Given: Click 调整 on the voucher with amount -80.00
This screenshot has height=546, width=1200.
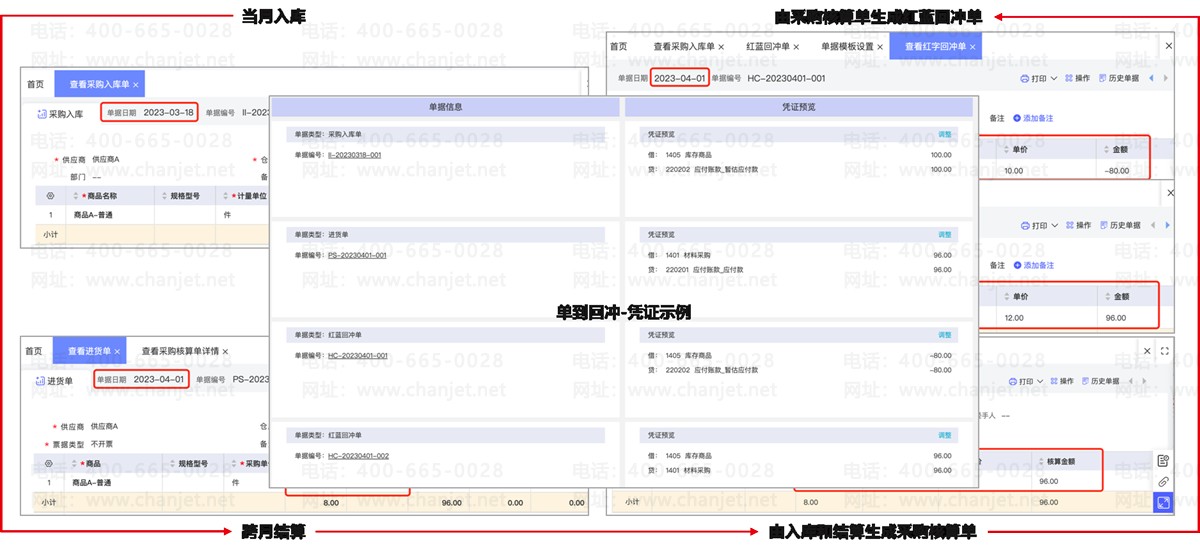Looking at the screenshot, I should coord(944,335).
